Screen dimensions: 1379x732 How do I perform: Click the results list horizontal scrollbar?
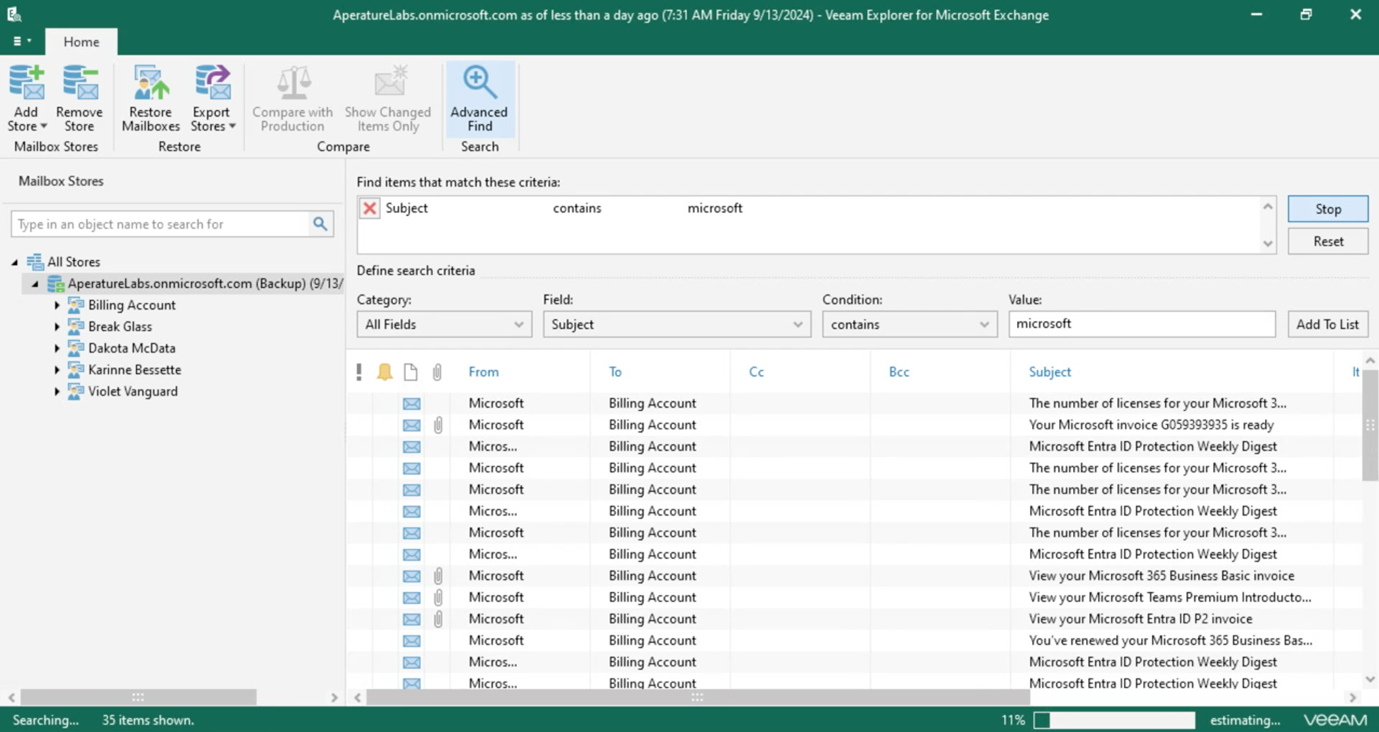coord(698,697)
